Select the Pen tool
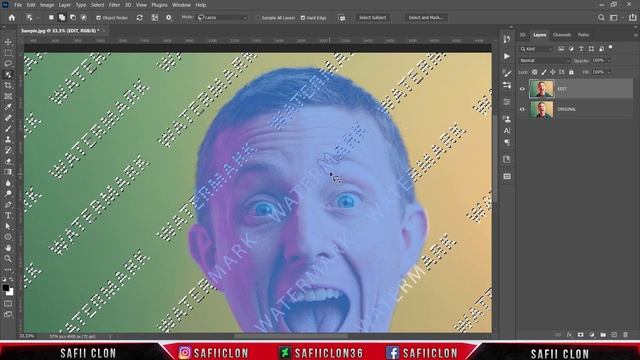Screen dimensions: 640x360 coord(8,204)
